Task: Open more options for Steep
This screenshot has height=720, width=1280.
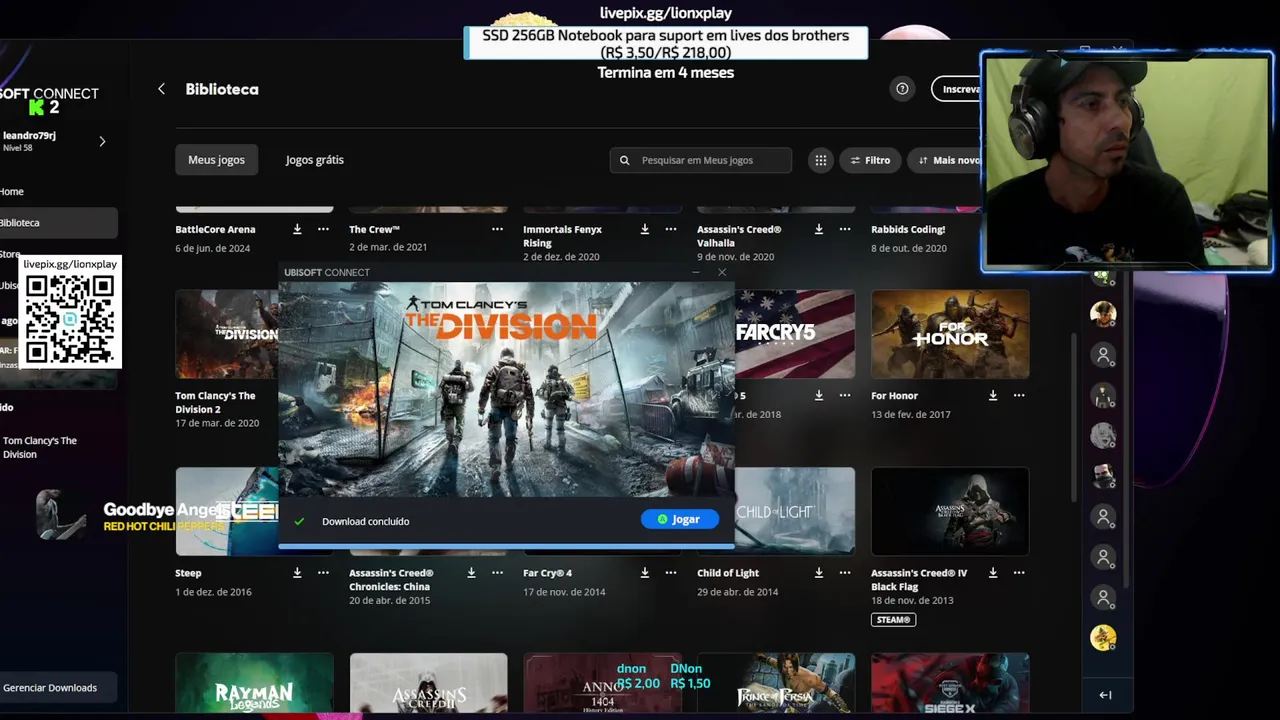Action: tap(323, 573)
